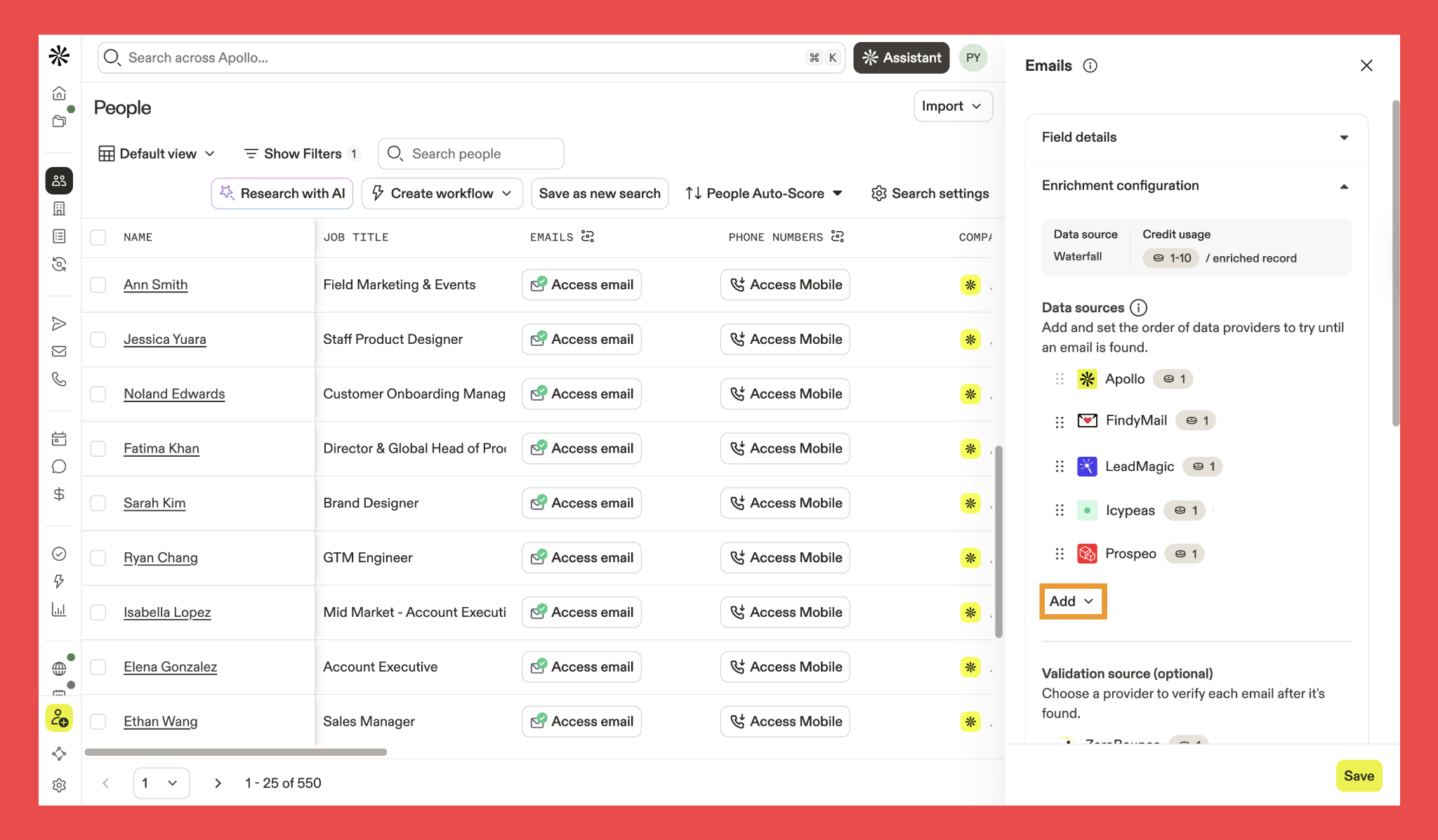Open Deals dollar icon in sidebar
Screen dimensions: 1438x840
tap(59, 494)
